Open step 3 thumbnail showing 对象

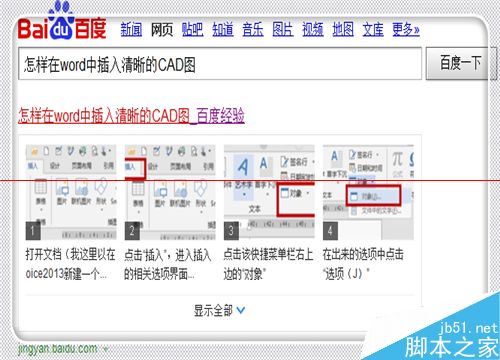269,192
